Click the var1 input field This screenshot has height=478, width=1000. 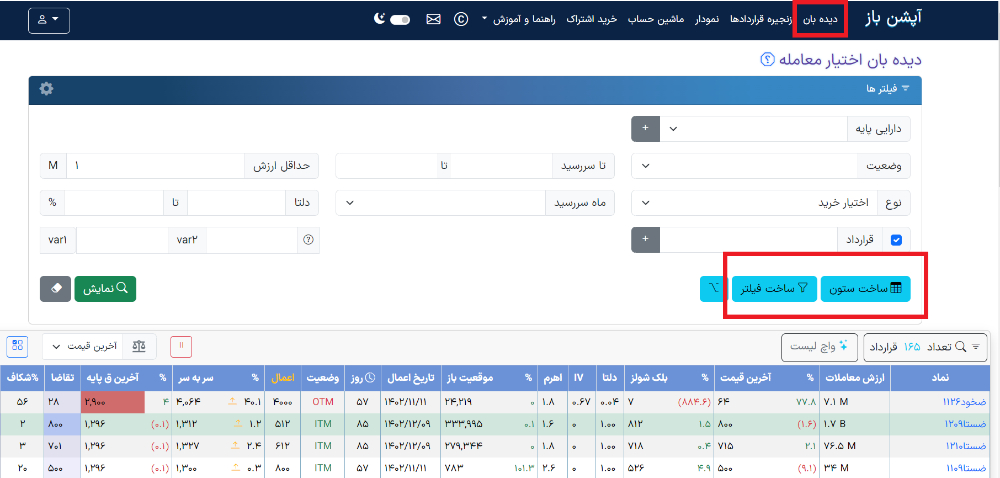[x=122, y=240]
